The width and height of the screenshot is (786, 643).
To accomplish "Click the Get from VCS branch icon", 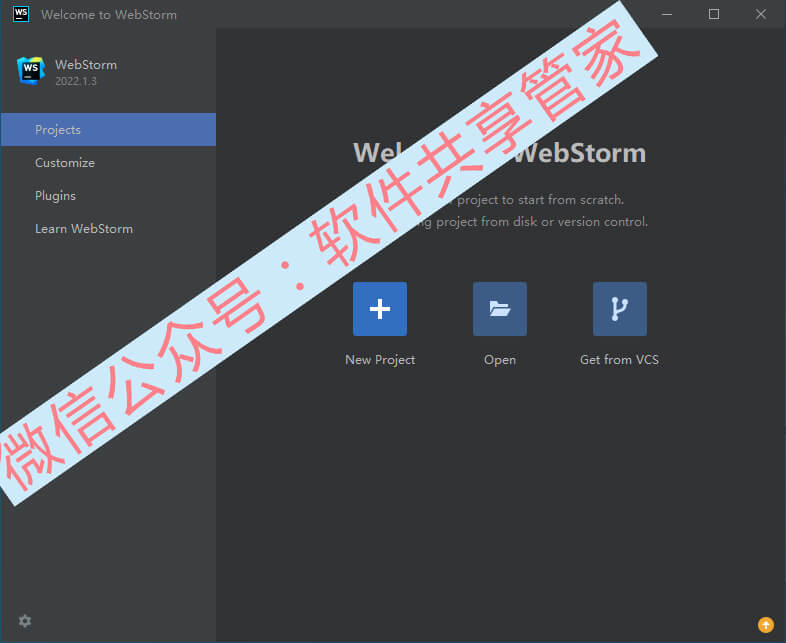I will point(620,309).
